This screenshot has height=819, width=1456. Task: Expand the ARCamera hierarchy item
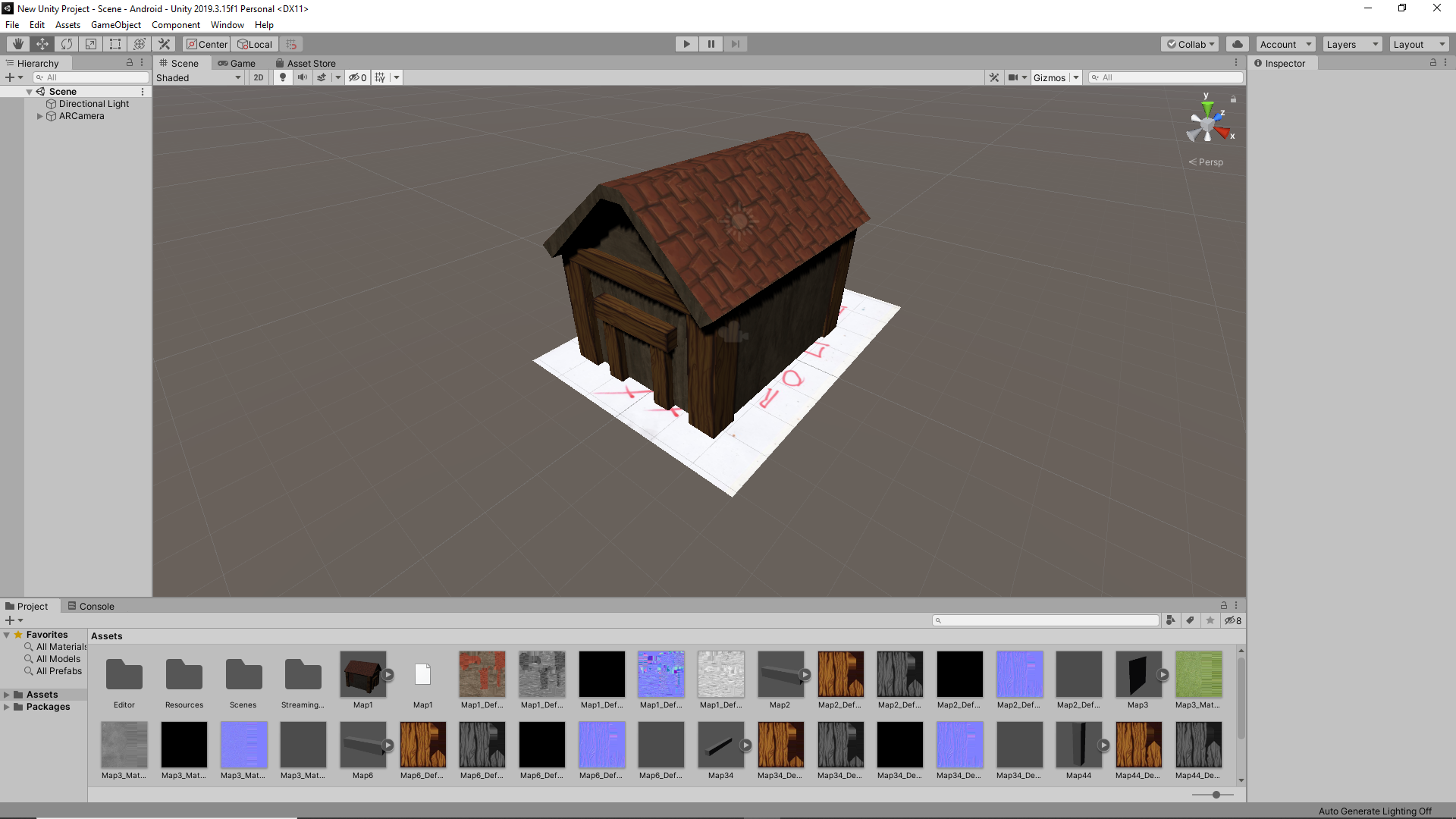click(x=40, y=116)
